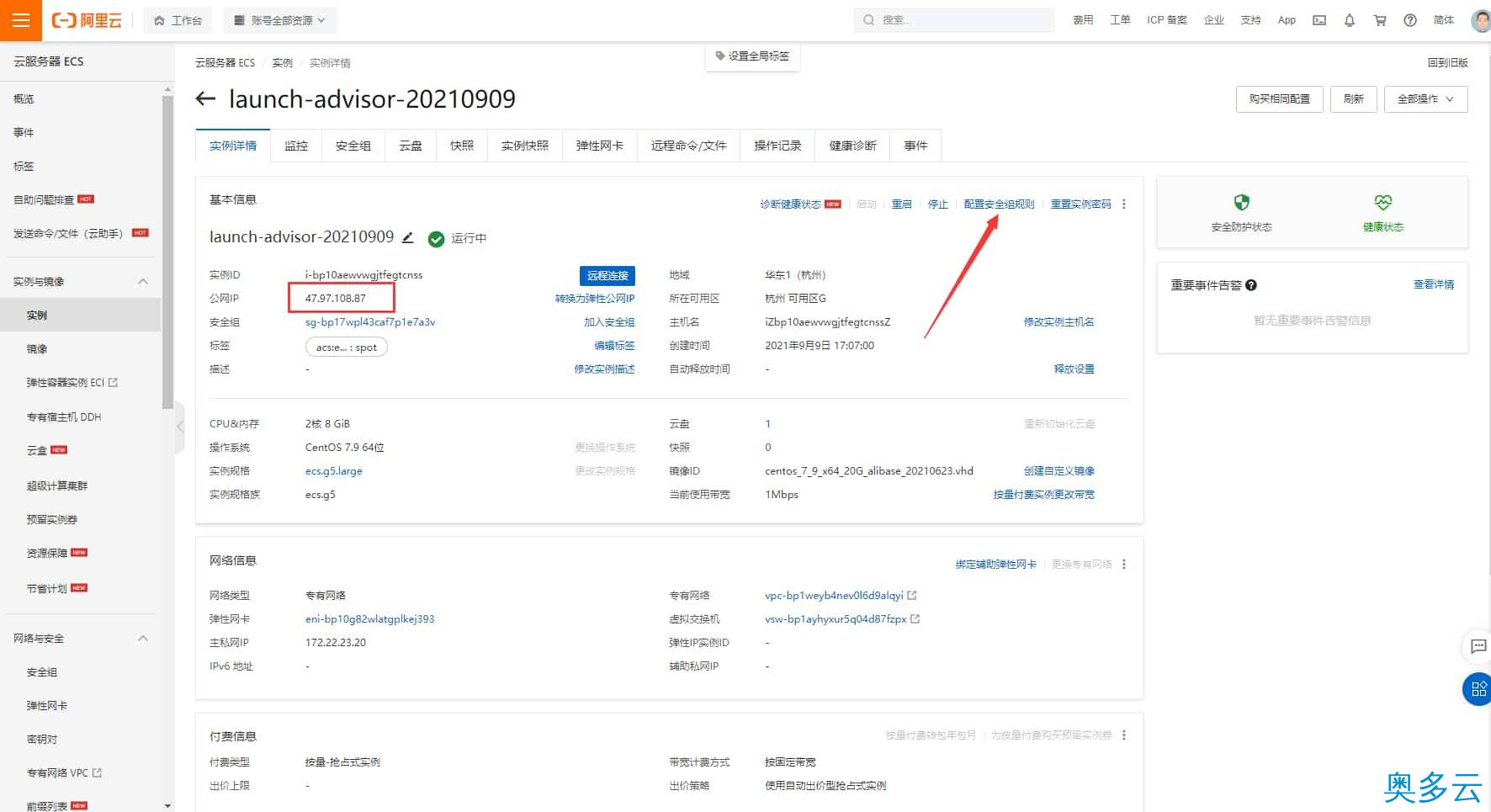This screenshot has height=812, width=1491.
Task: Click the 诊断健康状态 link
Action: coord(790,204)
